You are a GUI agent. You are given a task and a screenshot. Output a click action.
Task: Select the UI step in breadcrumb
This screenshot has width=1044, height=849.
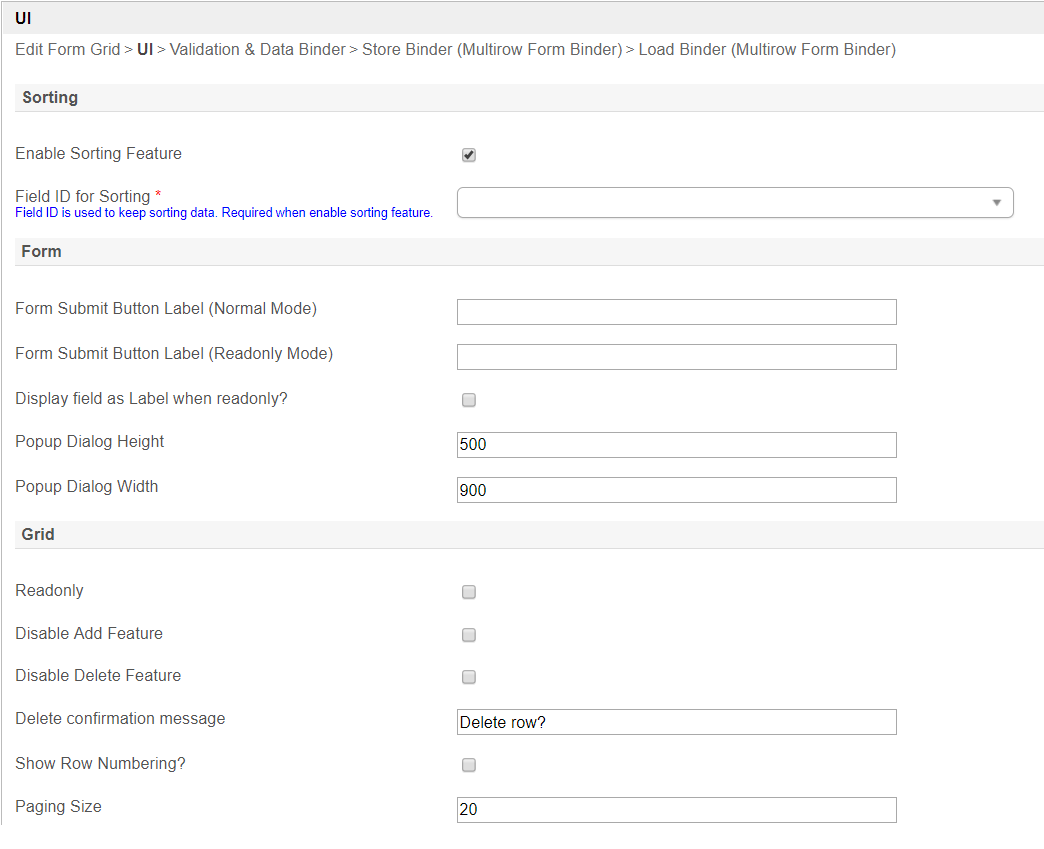[x=145, y=49]
